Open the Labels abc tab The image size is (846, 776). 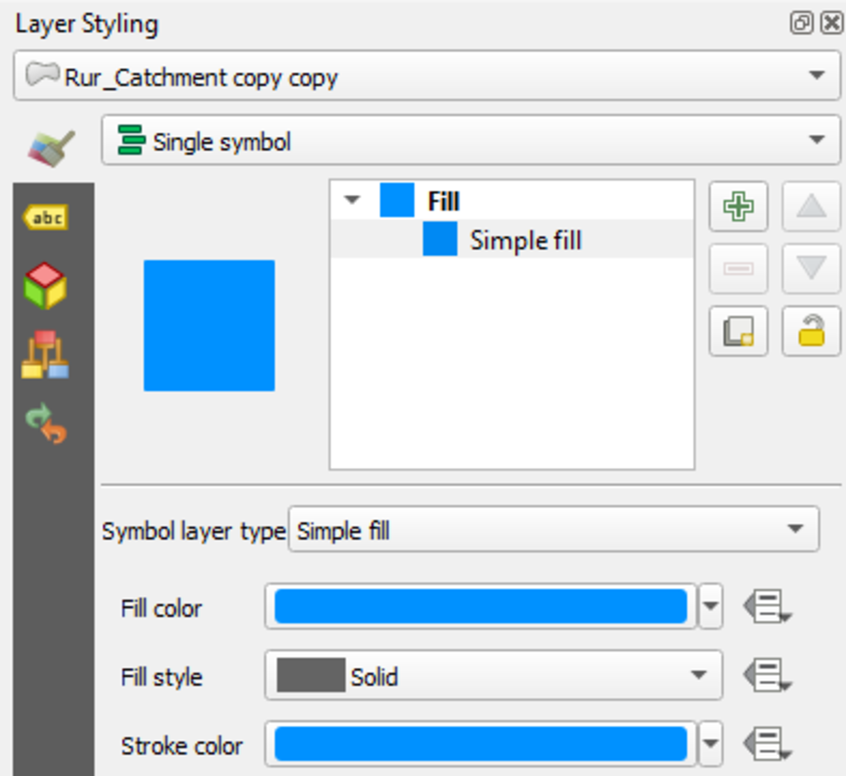pyautogui.click(x=46, y=217)
